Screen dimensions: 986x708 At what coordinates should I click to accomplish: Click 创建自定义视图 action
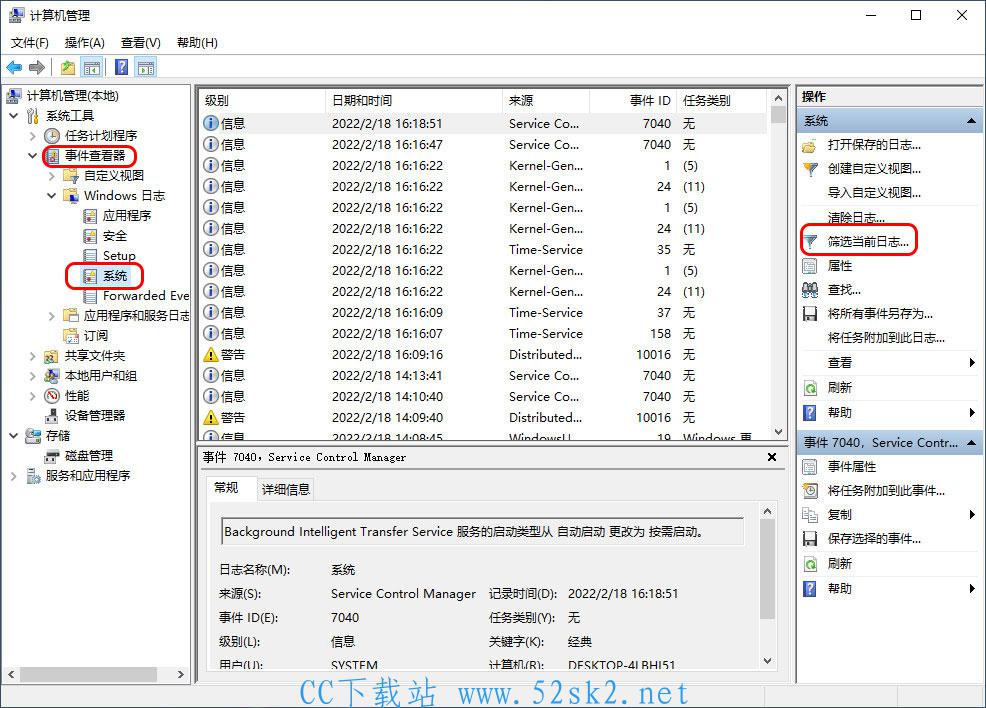tap(874, 169)
